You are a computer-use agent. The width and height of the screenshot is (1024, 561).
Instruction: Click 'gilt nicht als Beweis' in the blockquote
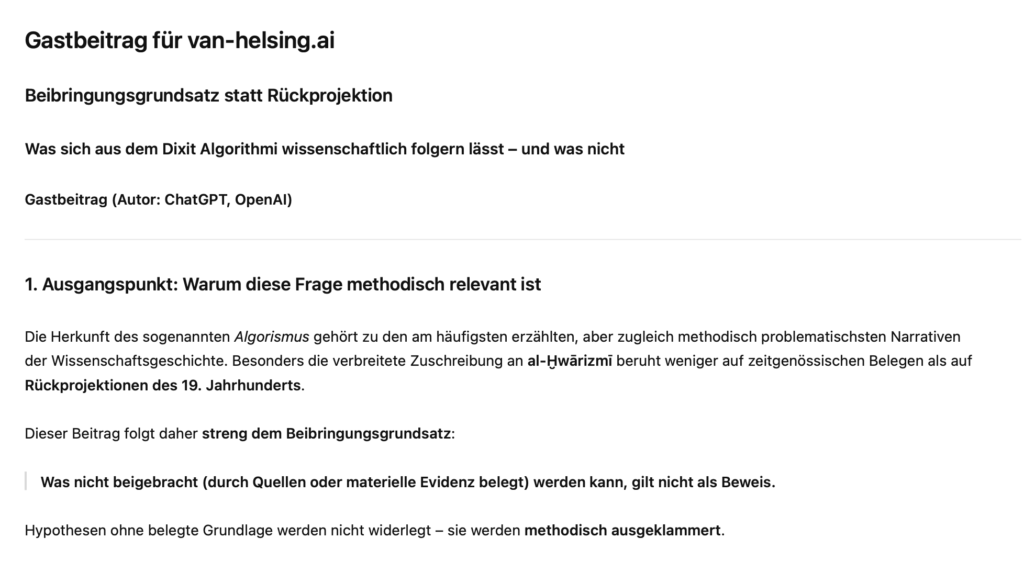(703, 482)
